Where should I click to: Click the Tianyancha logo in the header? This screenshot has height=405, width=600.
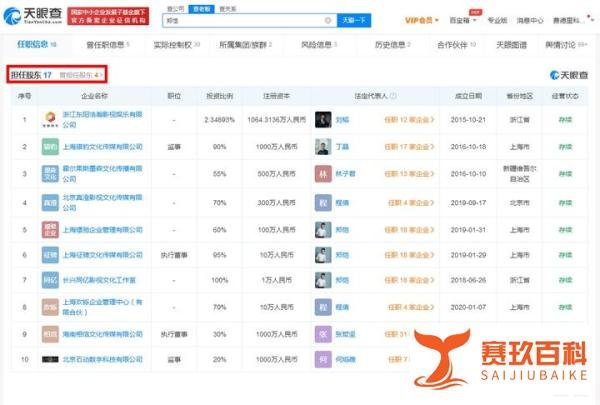tap(33, 15)
